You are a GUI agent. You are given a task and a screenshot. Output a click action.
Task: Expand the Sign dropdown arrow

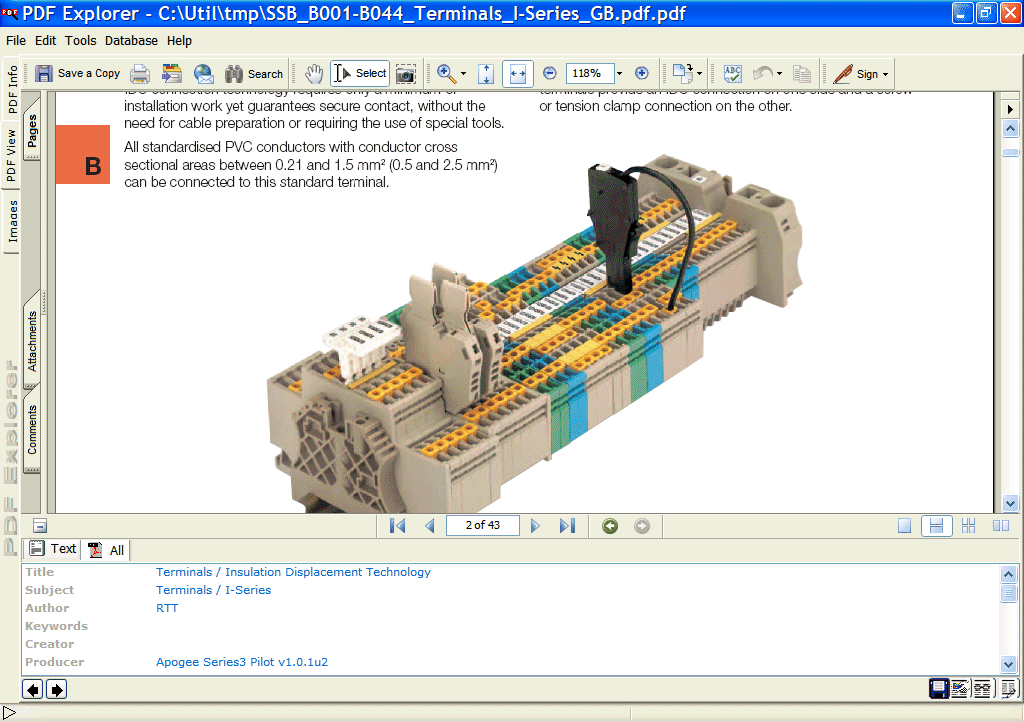pyautogui.click(x=885, y=75)
